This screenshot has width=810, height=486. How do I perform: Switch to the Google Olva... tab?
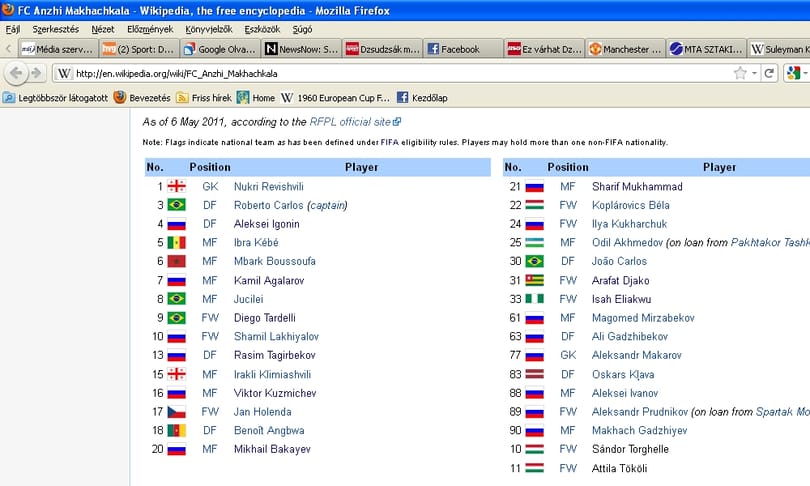tap(221, 49)
